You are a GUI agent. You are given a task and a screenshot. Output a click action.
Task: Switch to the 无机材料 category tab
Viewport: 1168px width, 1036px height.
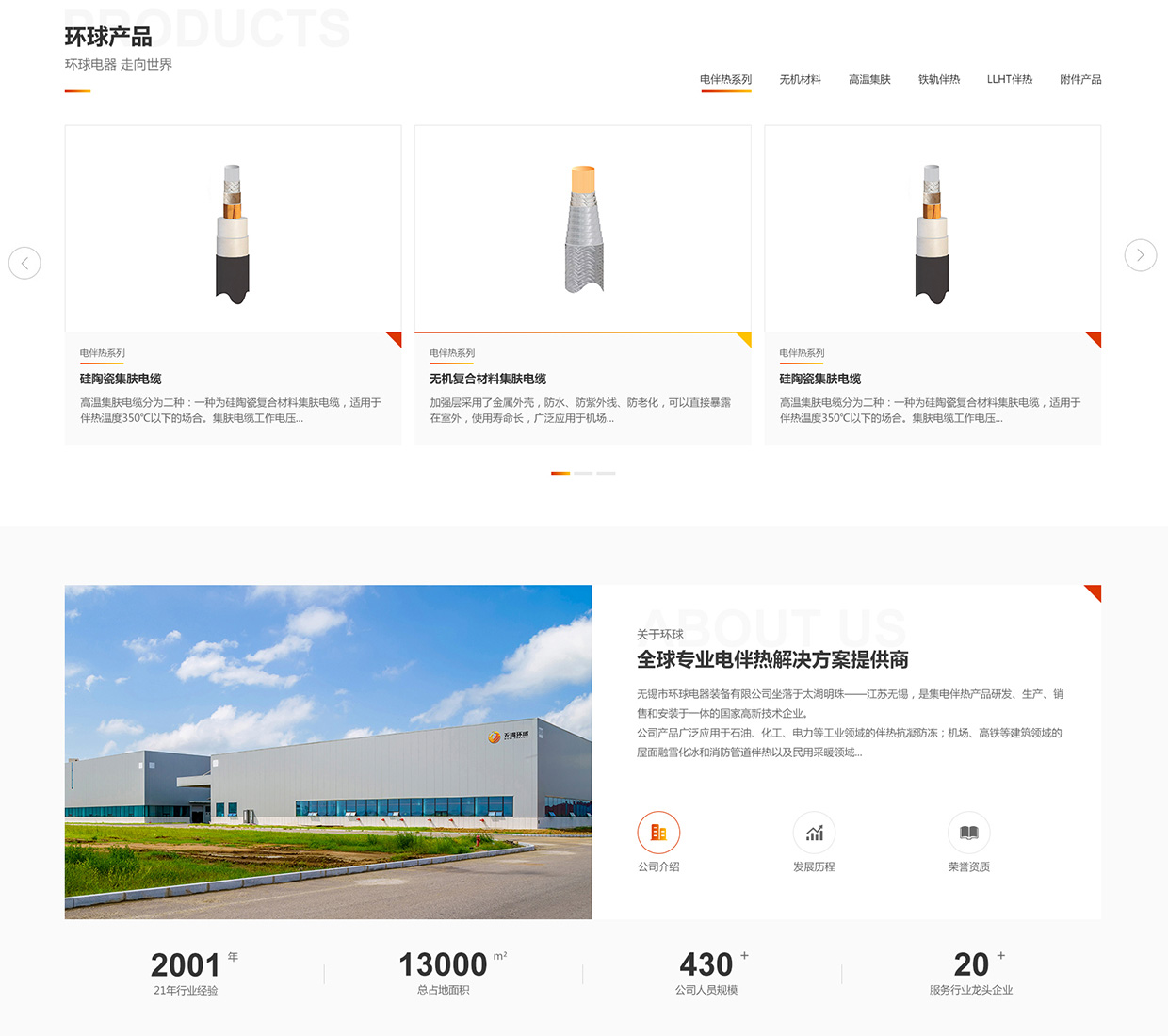point(800,80)
